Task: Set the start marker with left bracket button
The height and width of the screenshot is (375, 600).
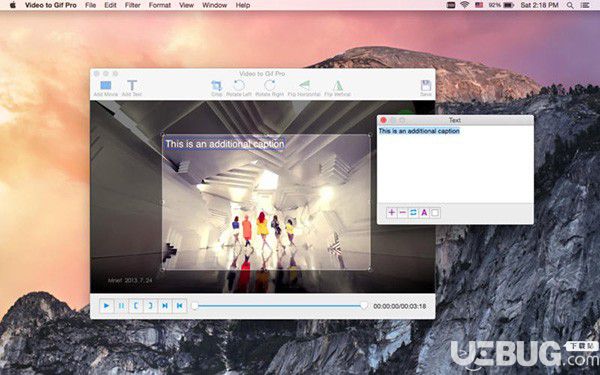Action: (x=135, y=306)
